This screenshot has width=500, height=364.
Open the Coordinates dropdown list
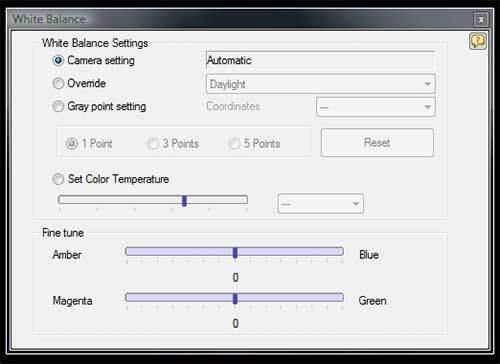click(x=376, y=107)
